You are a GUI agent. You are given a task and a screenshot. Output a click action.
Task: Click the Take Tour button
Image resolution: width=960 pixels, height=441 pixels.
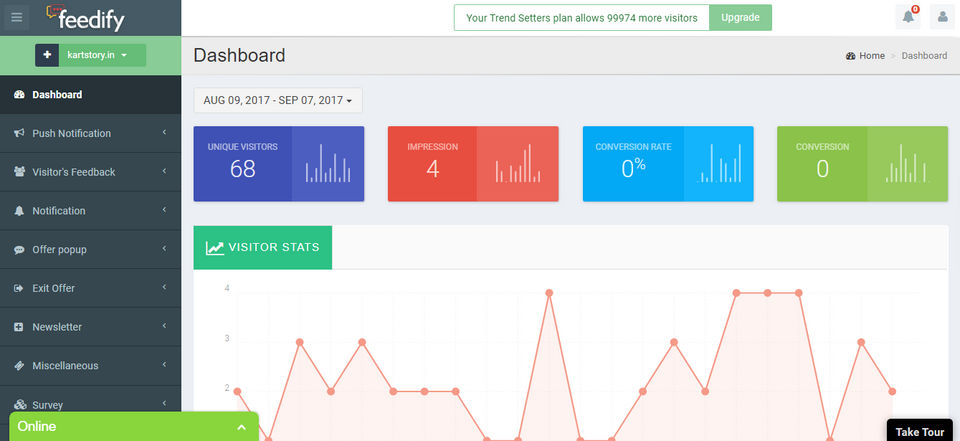click(x=920, y=431)
